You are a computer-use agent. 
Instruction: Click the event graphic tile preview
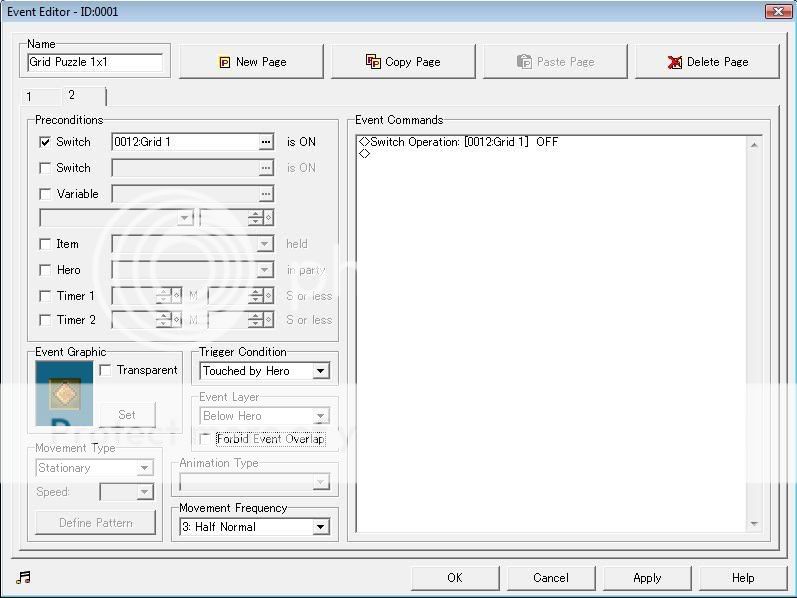tap(64, 394)
